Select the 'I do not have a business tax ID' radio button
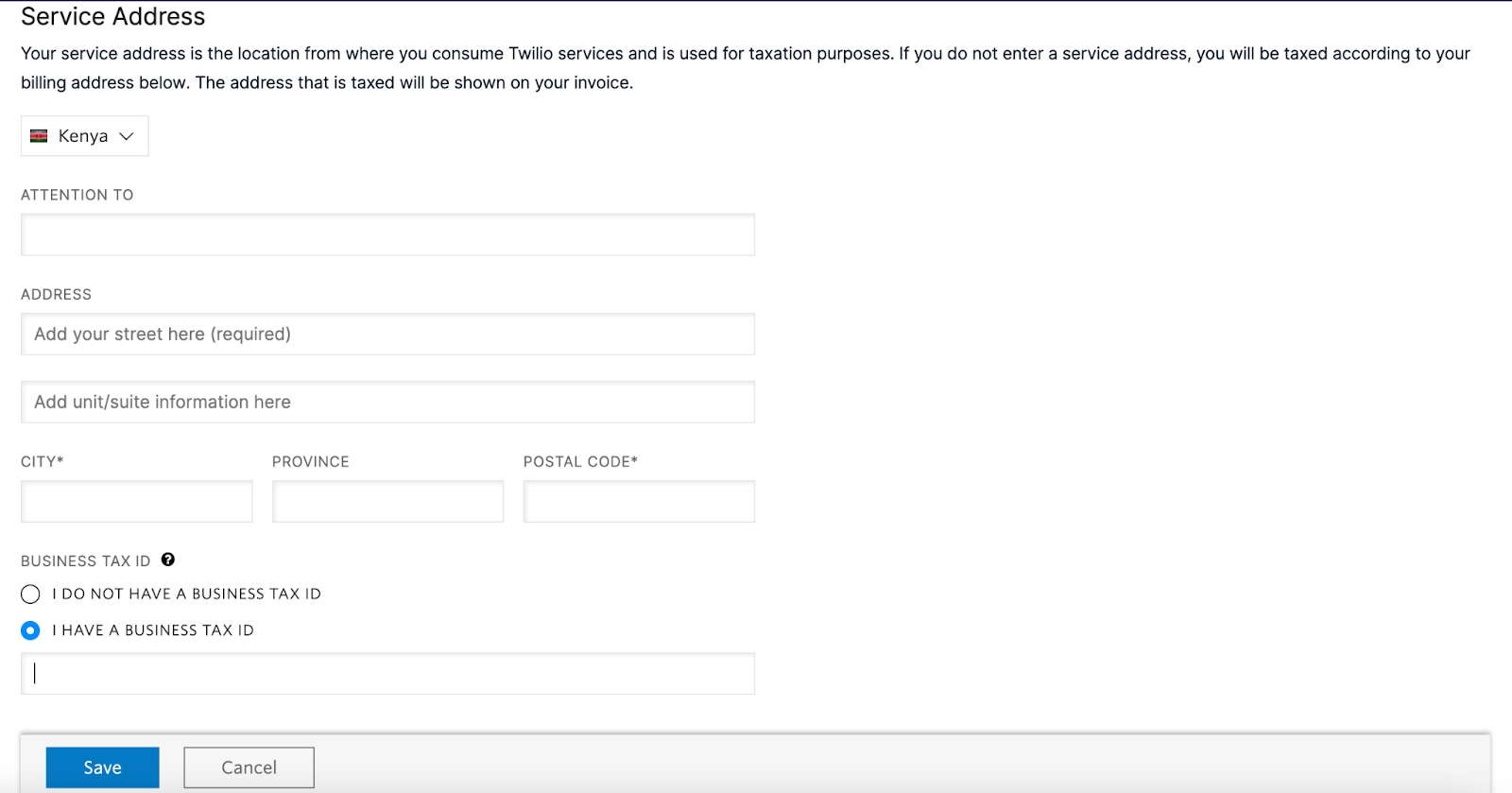The image size is (1512, 793). (30, 594)
